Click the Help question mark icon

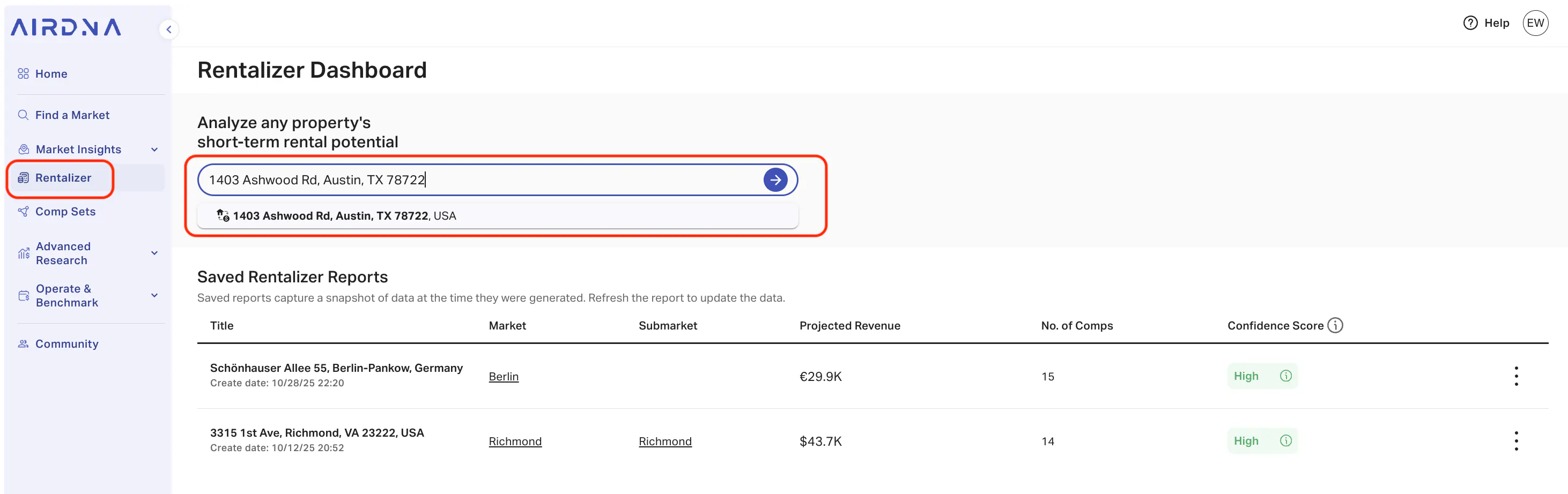(x=1470, y=23)
